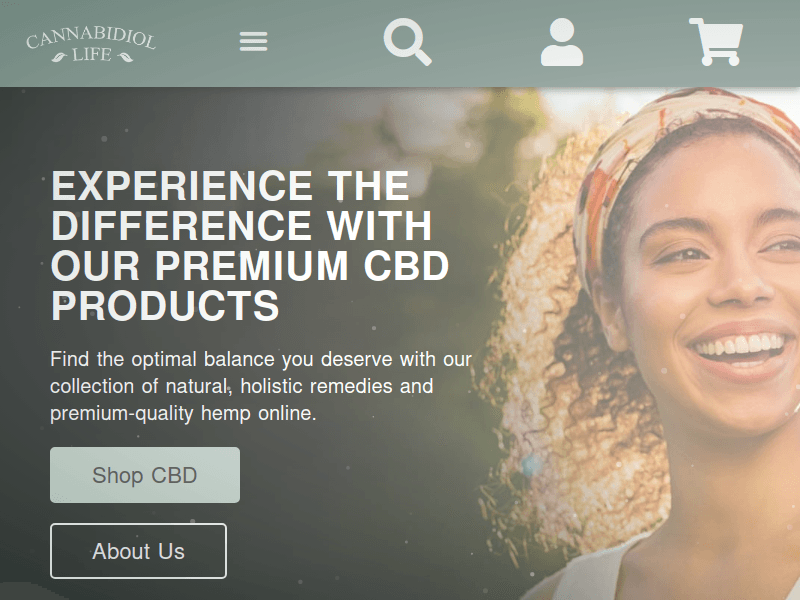The width and height of the screenshot is (800, 600).
Task: Open the user account profile icon
Action: [562, 42]
